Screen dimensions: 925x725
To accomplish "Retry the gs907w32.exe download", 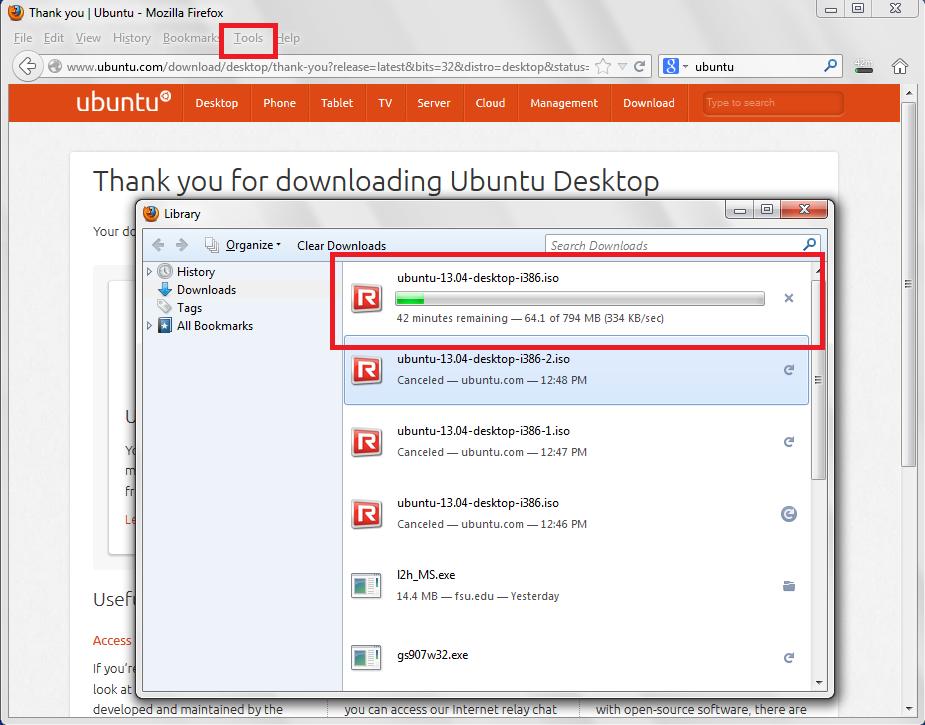I will pyautogui.click(x=788, y=658).
